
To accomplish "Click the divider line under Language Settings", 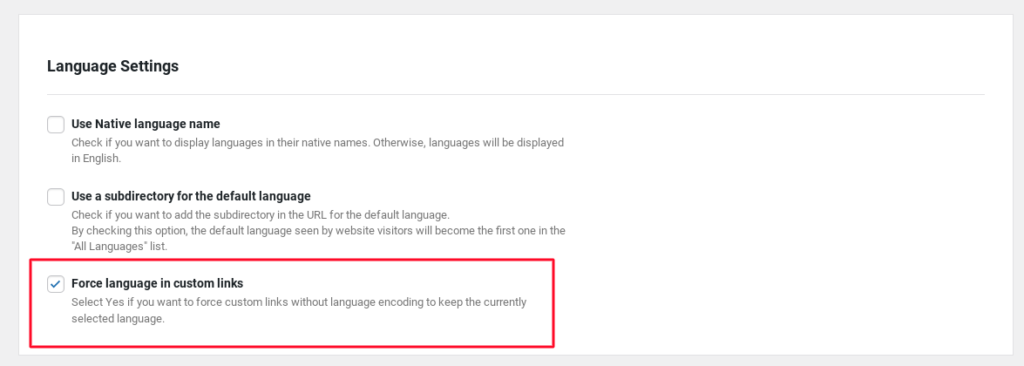I will [x=516, y=95].
